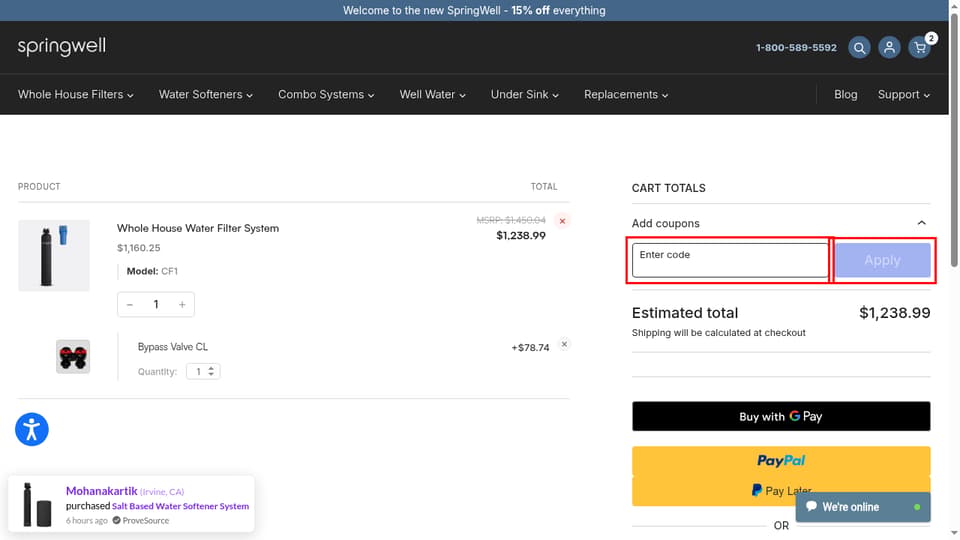Increase Whole House Filter quantity with plus

[x=182, y=304]
